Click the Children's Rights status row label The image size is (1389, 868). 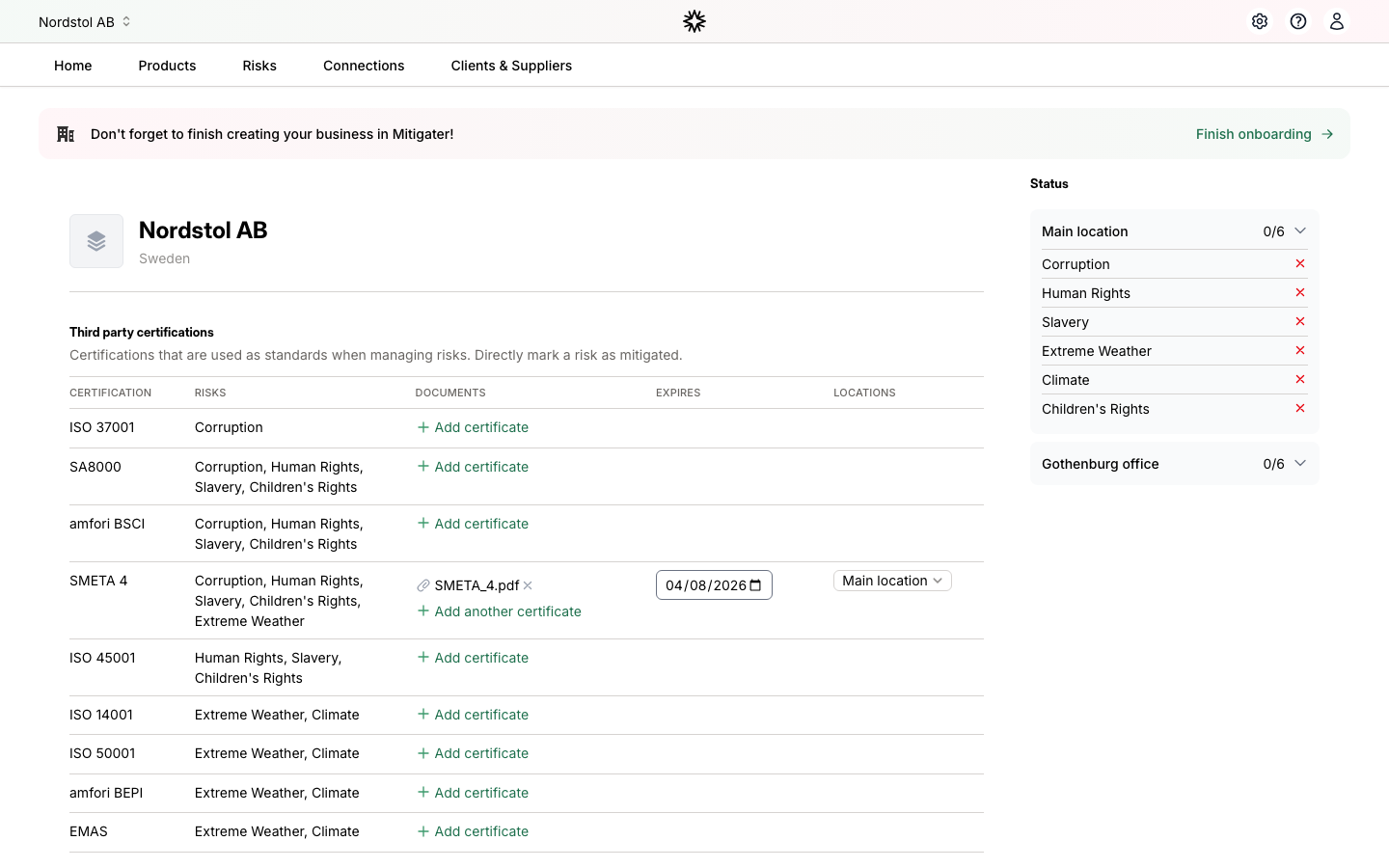[x=1096, y=409]
